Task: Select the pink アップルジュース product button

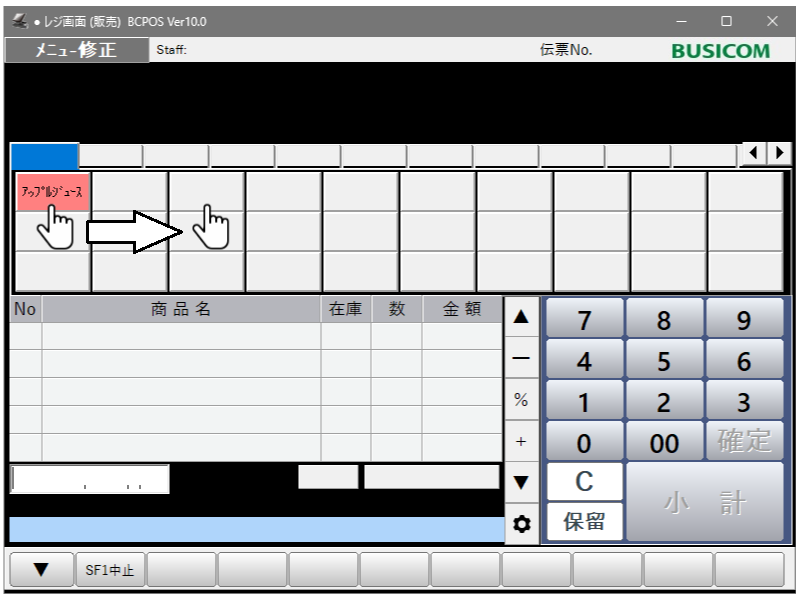Action: (x=53, y=191)
